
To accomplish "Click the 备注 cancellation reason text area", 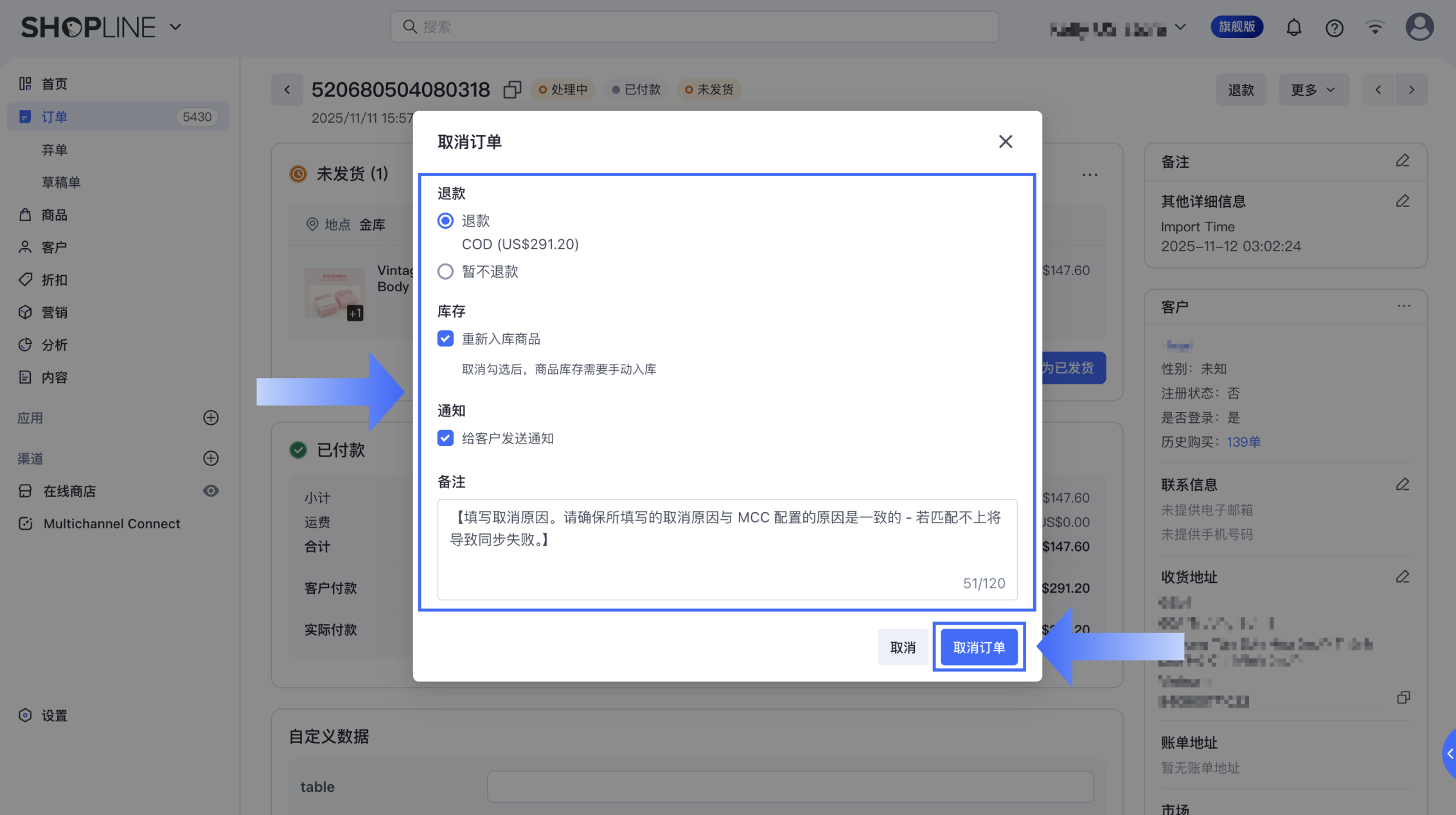I will pos(727,549).
